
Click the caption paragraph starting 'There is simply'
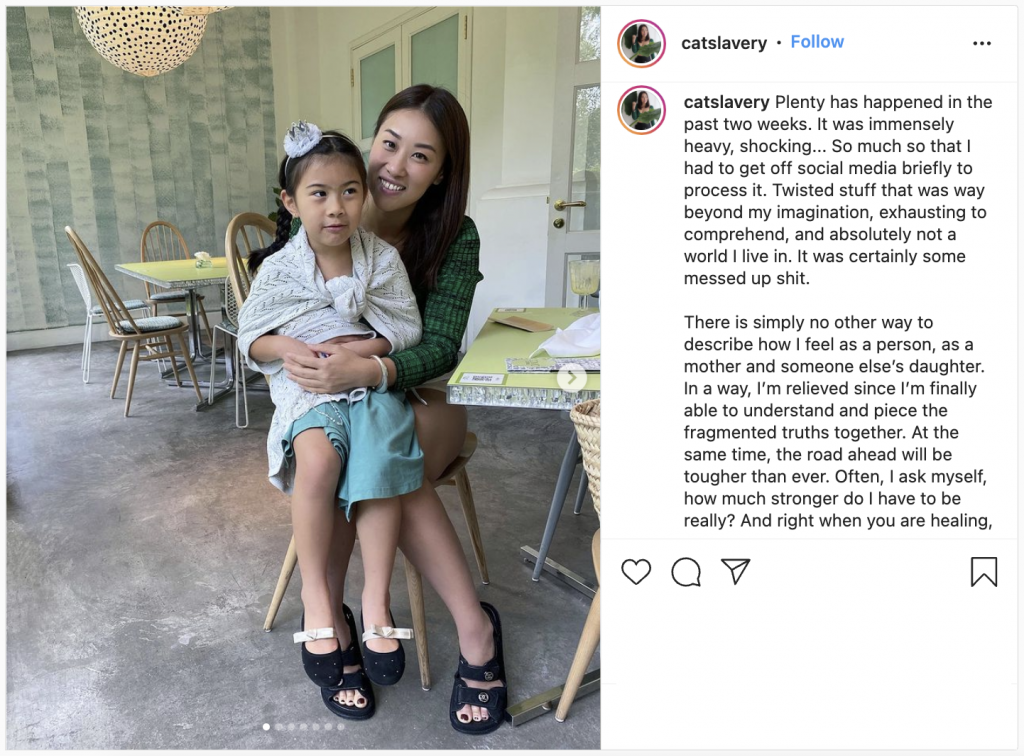tap(837, 421)
